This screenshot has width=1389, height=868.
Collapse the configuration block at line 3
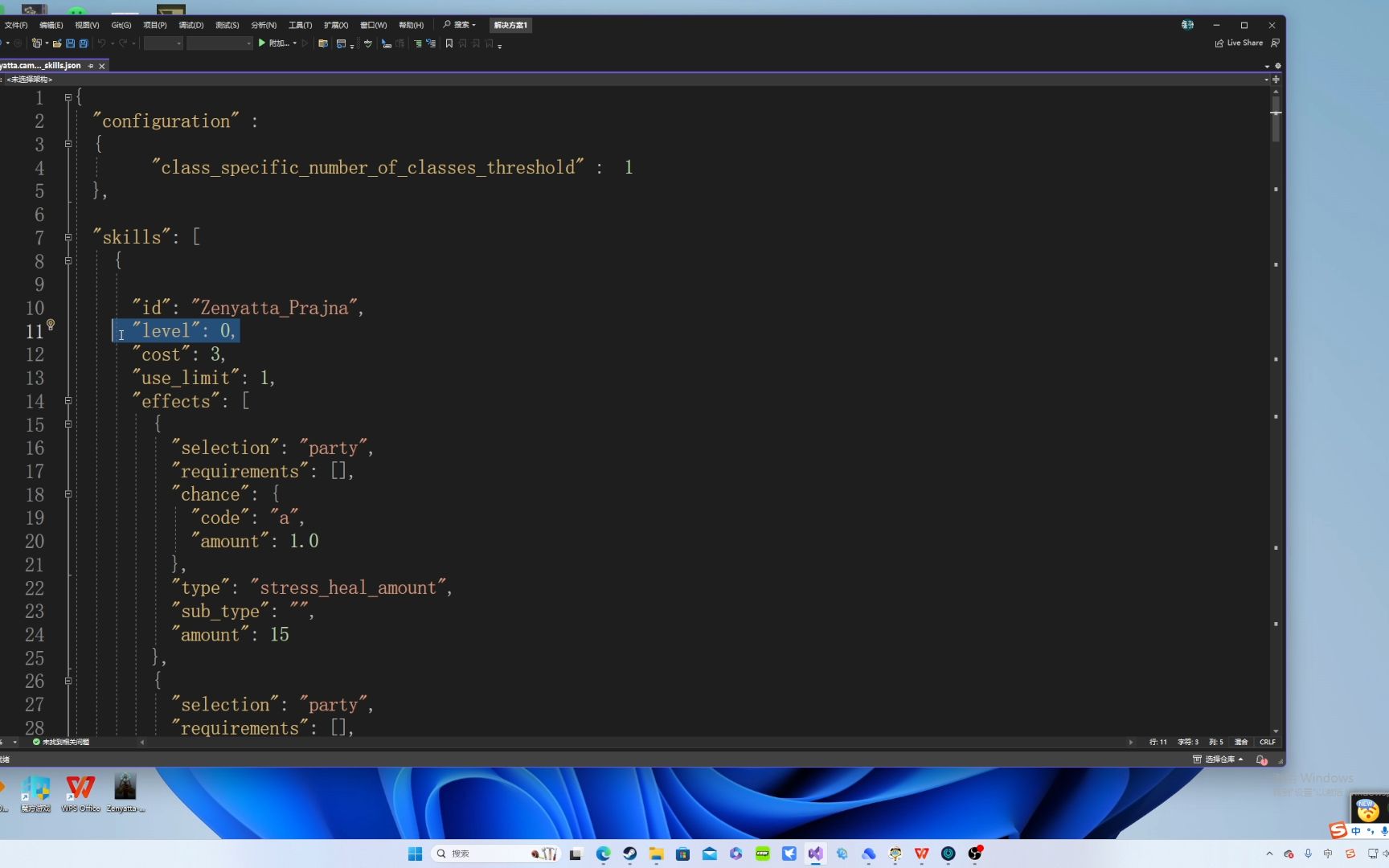point(68,144)
